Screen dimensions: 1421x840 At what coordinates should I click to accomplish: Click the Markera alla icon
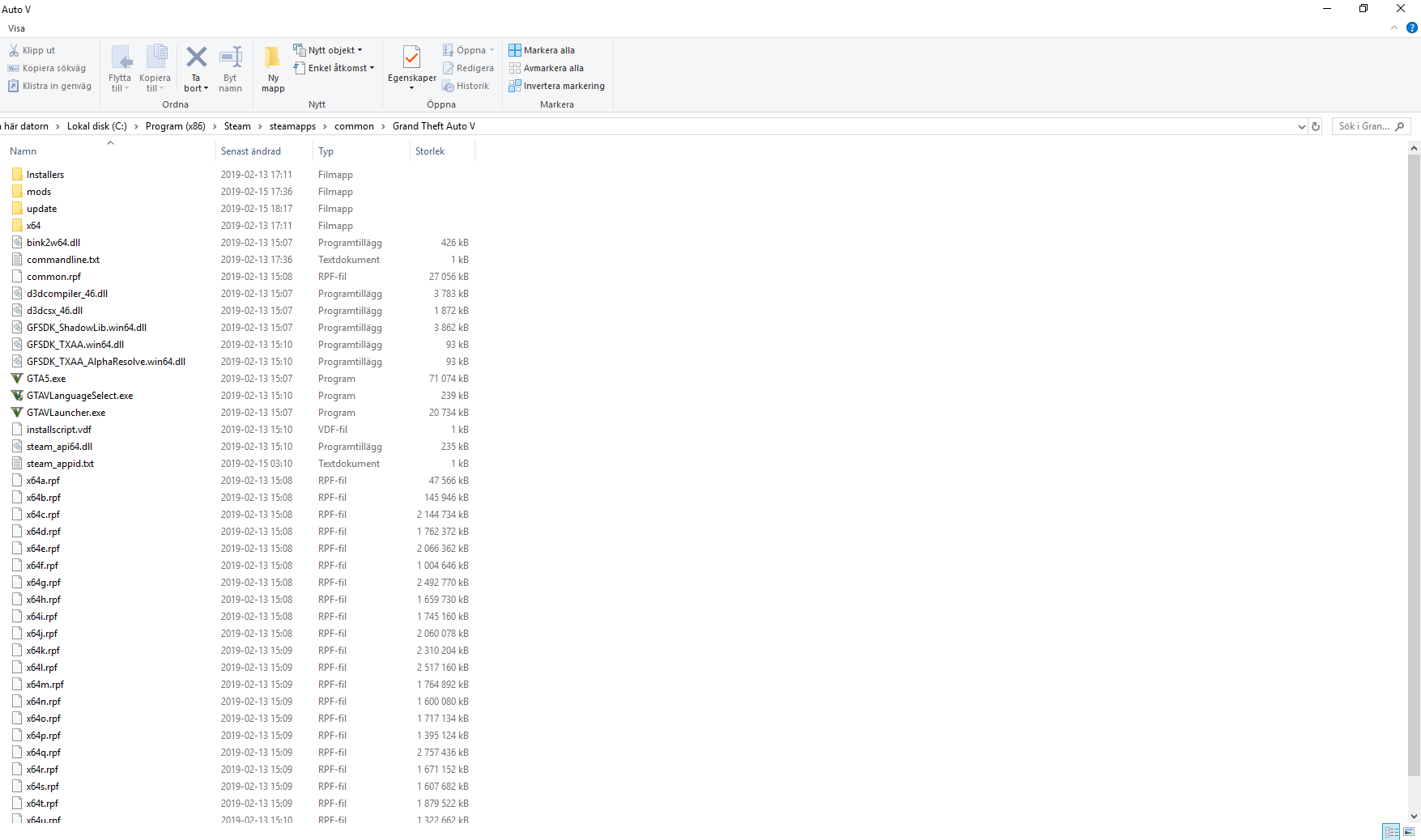tap(515, 50)
